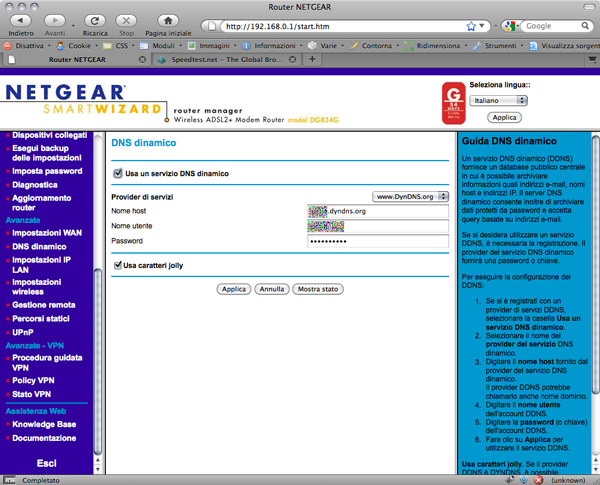
Task: Open UPnP in sidebar
Action: (23, 332)
